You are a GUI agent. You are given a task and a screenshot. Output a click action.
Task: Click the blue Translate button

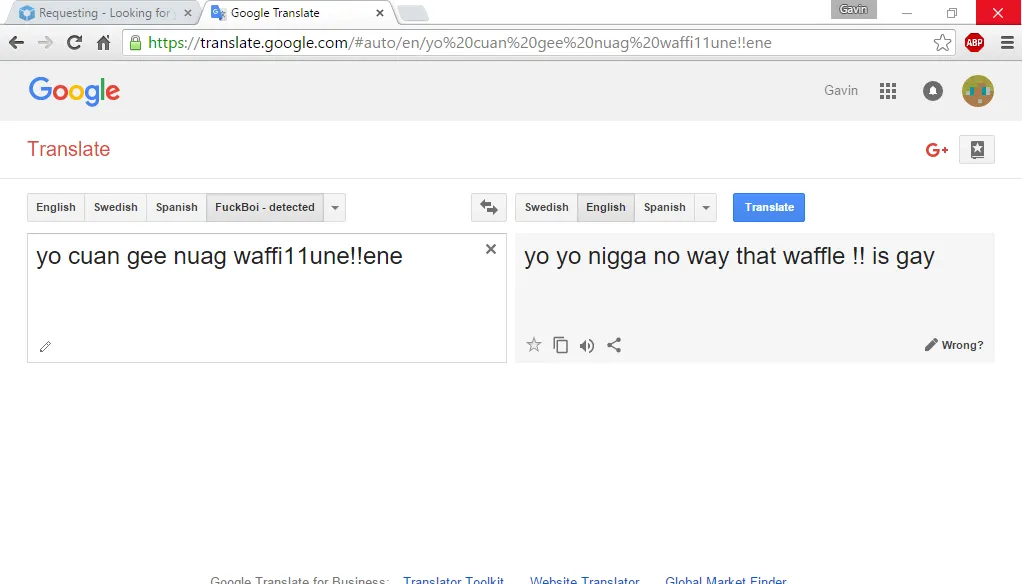click(768, 207)
